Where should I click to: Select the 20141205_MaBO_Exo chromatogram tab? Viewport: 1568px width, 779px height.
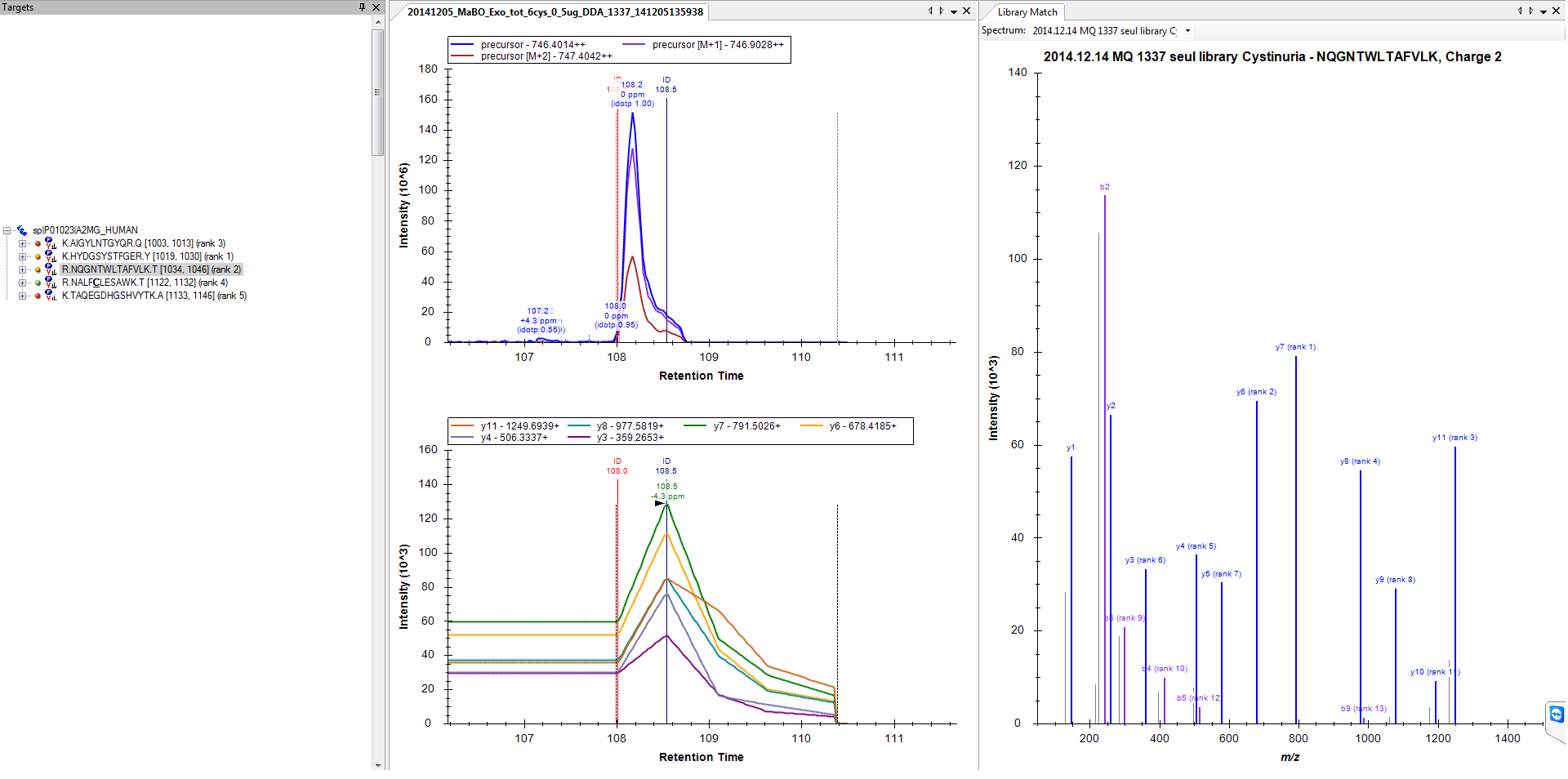pos(555,12)
